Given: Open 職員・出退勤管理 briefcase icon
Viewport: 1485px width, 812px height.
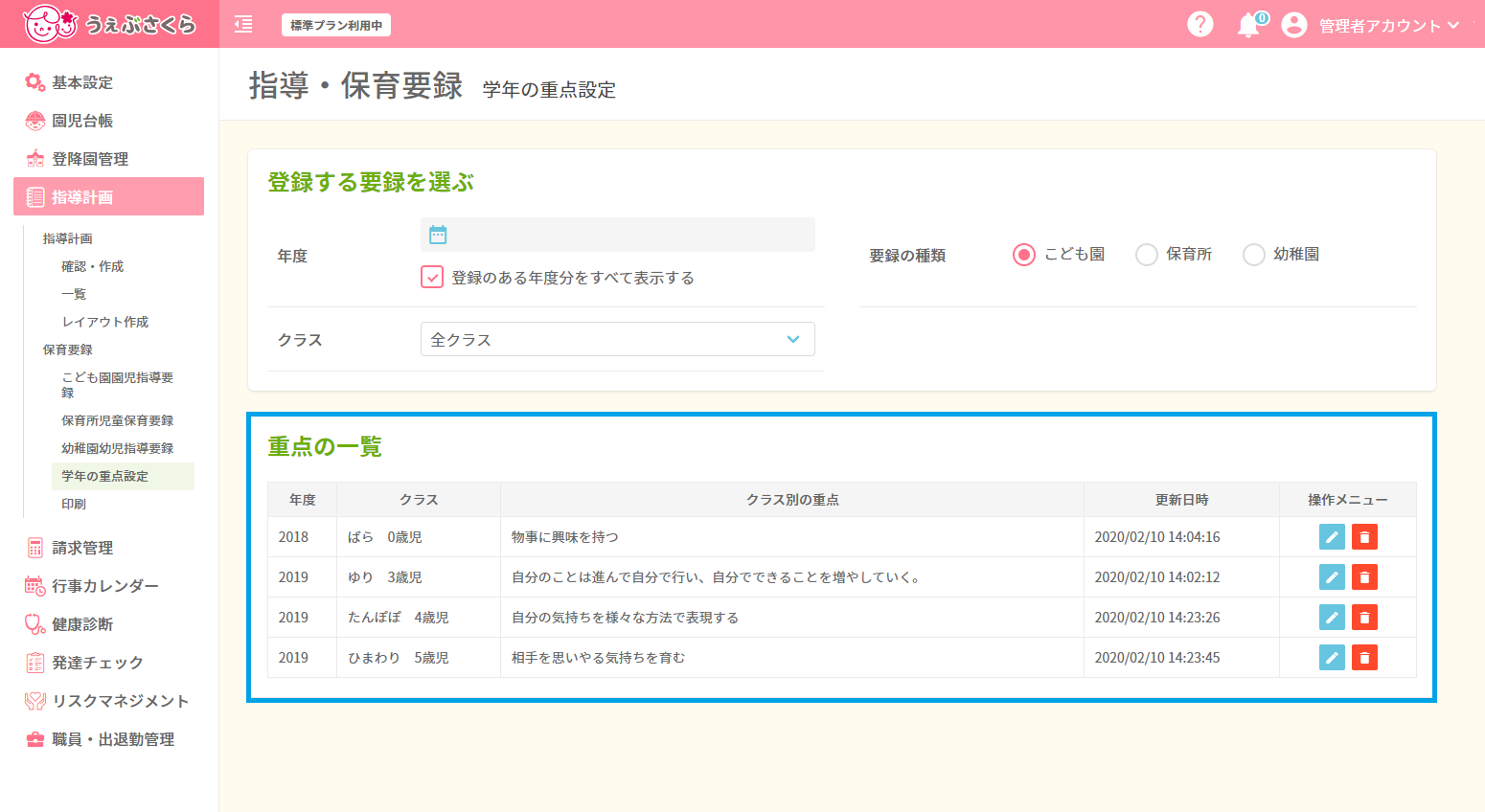Looking at the screenshot, I should [x=35, y=739].
